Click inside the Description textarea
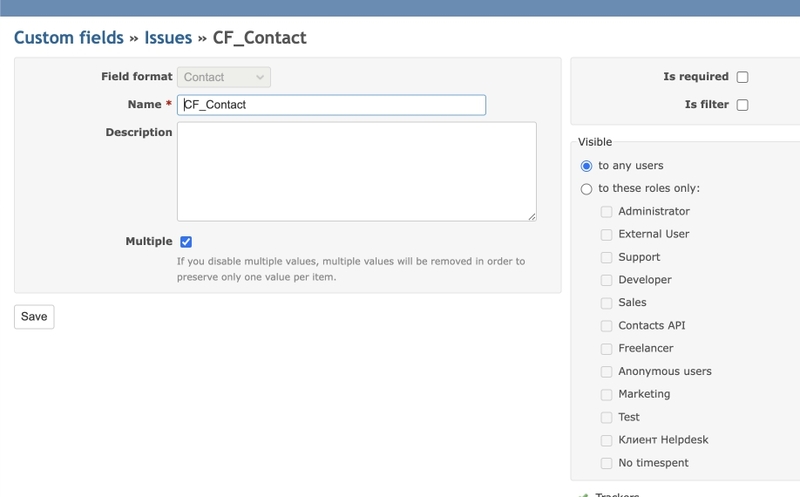 click(356, 171)
